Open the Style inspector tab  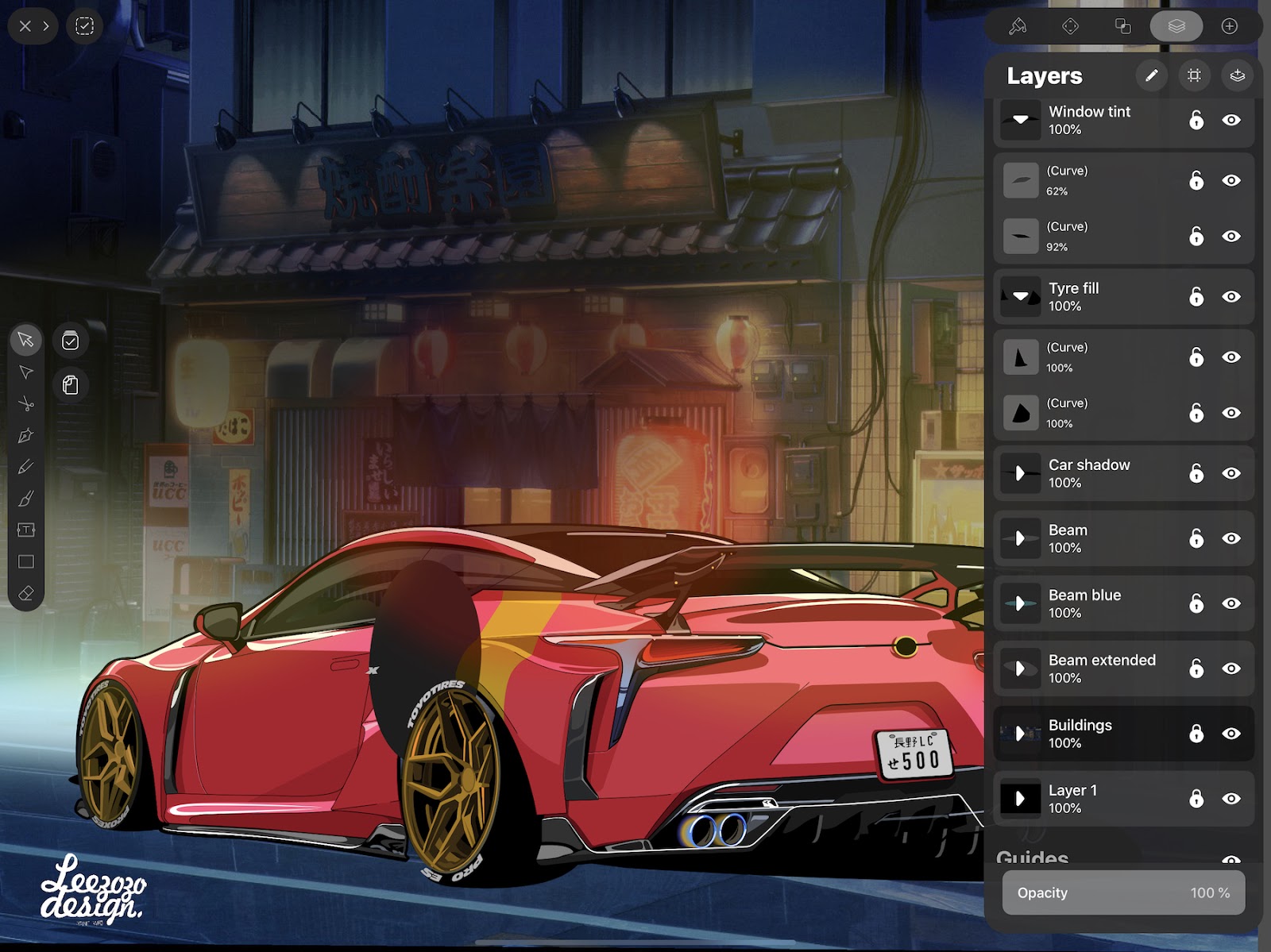pyautogui.click(x=1018, y=26)
